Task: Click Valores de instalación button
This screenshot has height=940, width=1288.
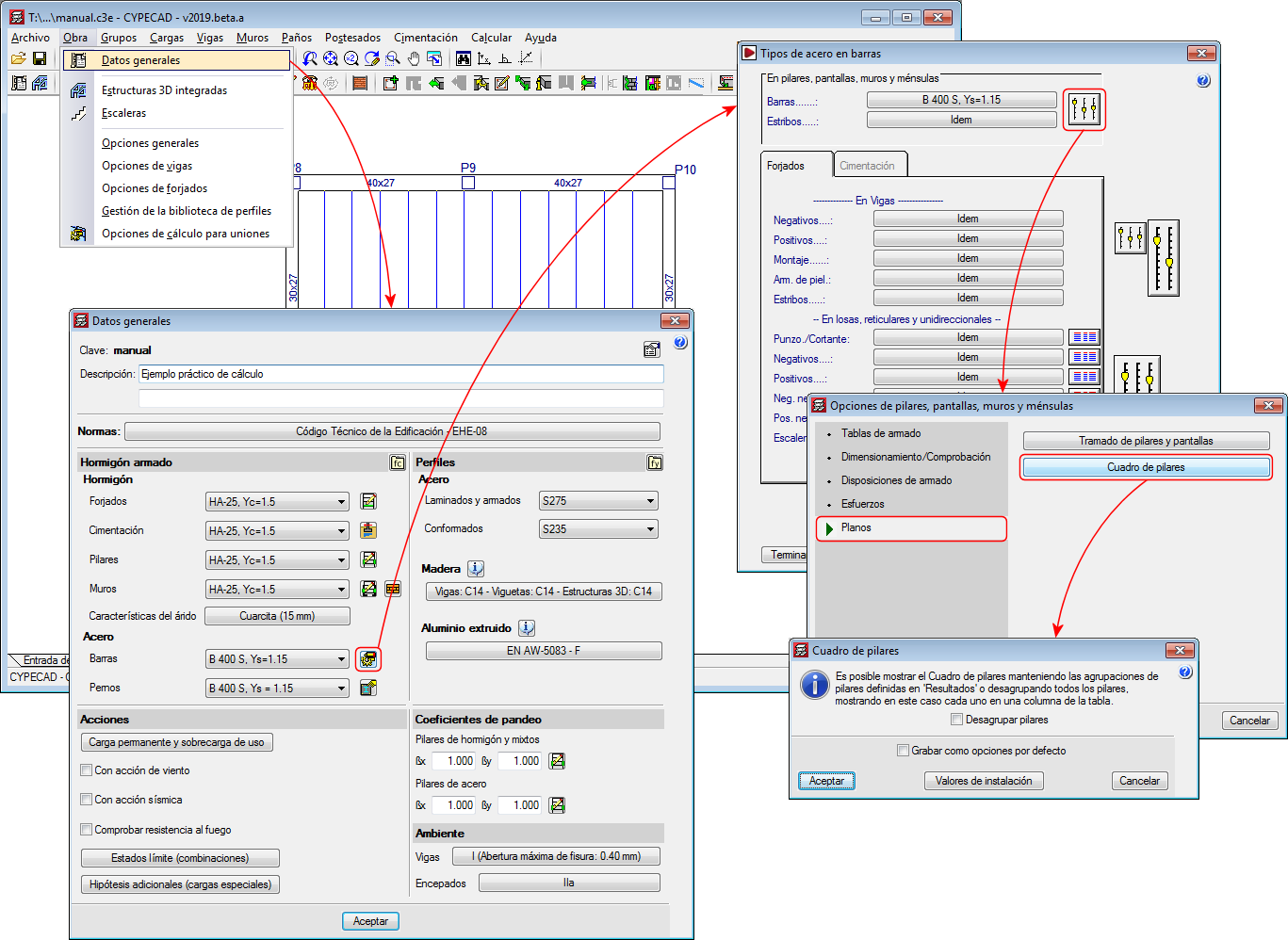Action: pos(984,781)
